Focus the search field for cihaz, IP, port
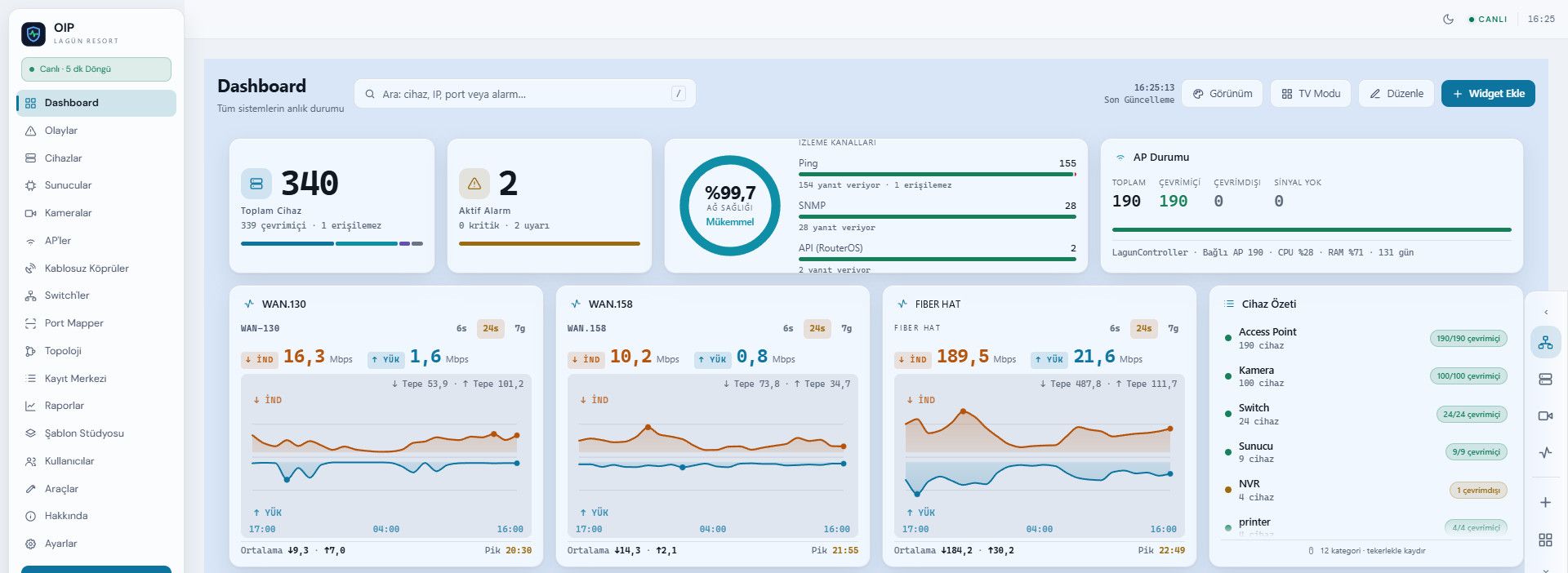This screenshot has height=573, width=1568. click(x=525, y=94)
